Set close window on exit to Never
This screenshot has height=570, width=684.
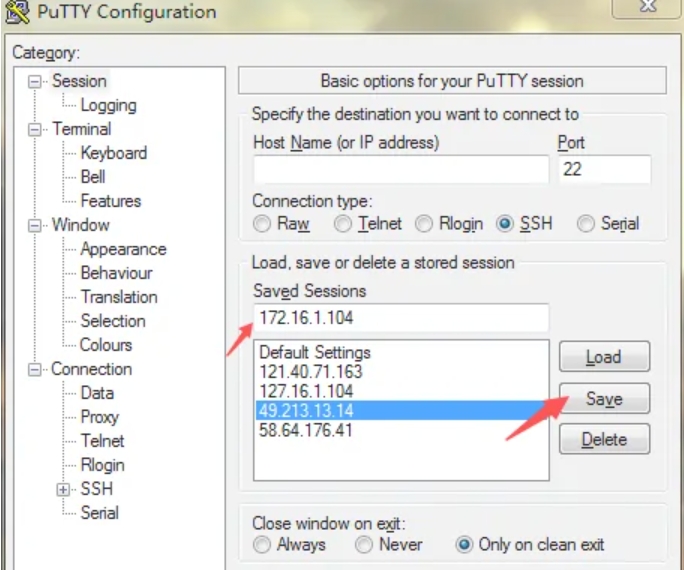[389, 545]
